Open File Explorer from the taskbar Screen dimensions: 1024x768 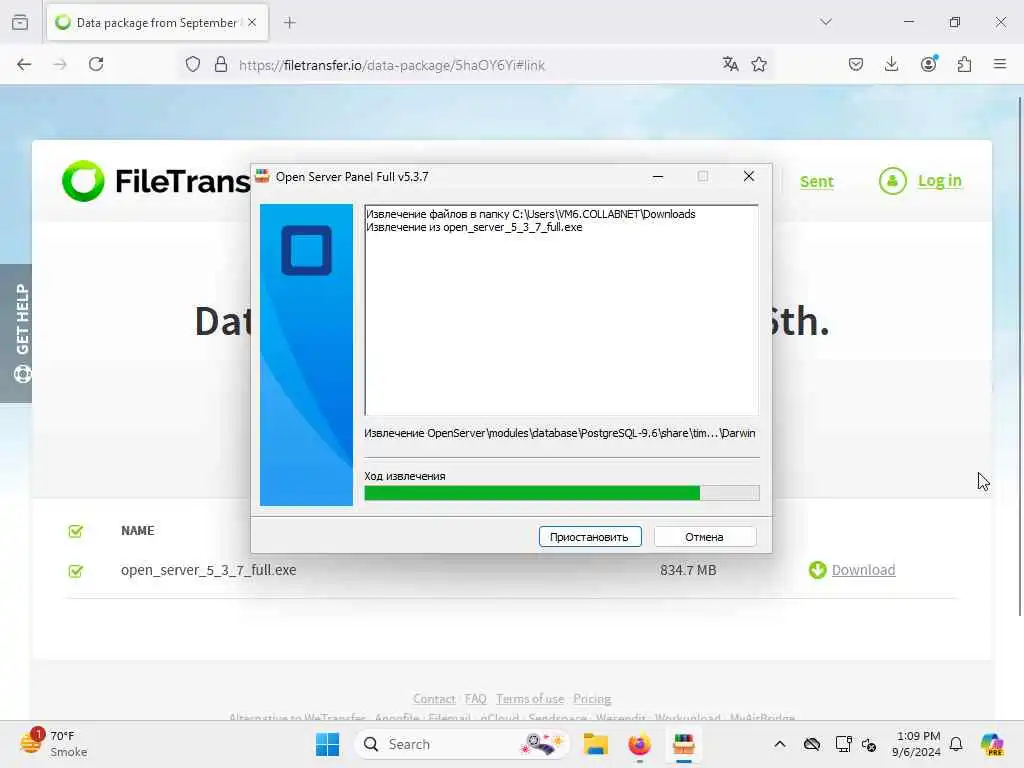tap(596, 744)
